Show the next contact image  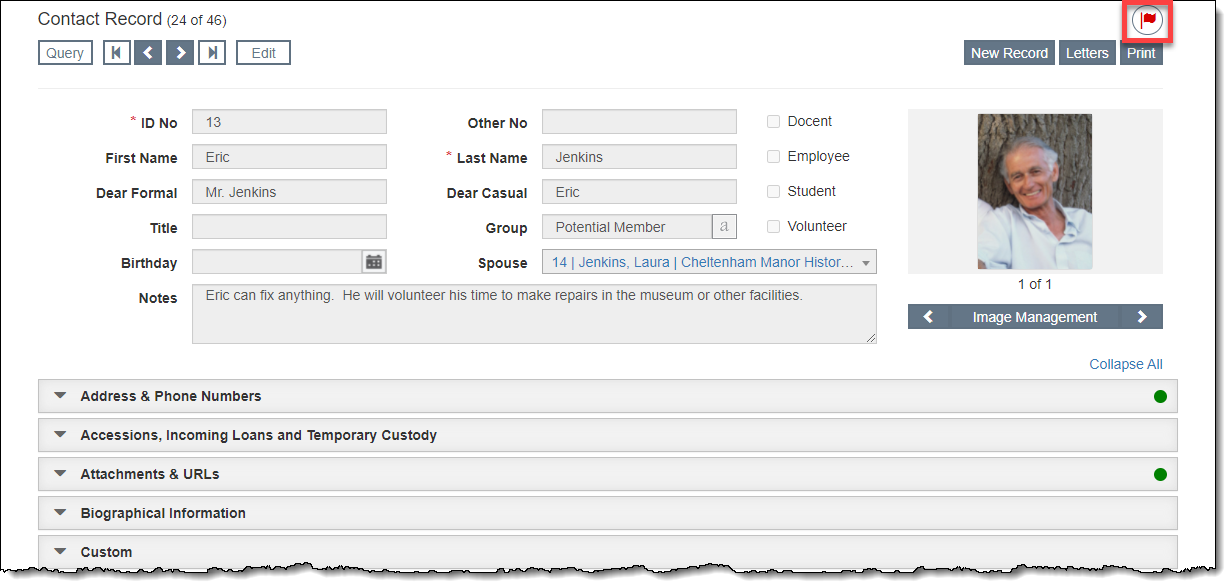tap(1142, 317)
